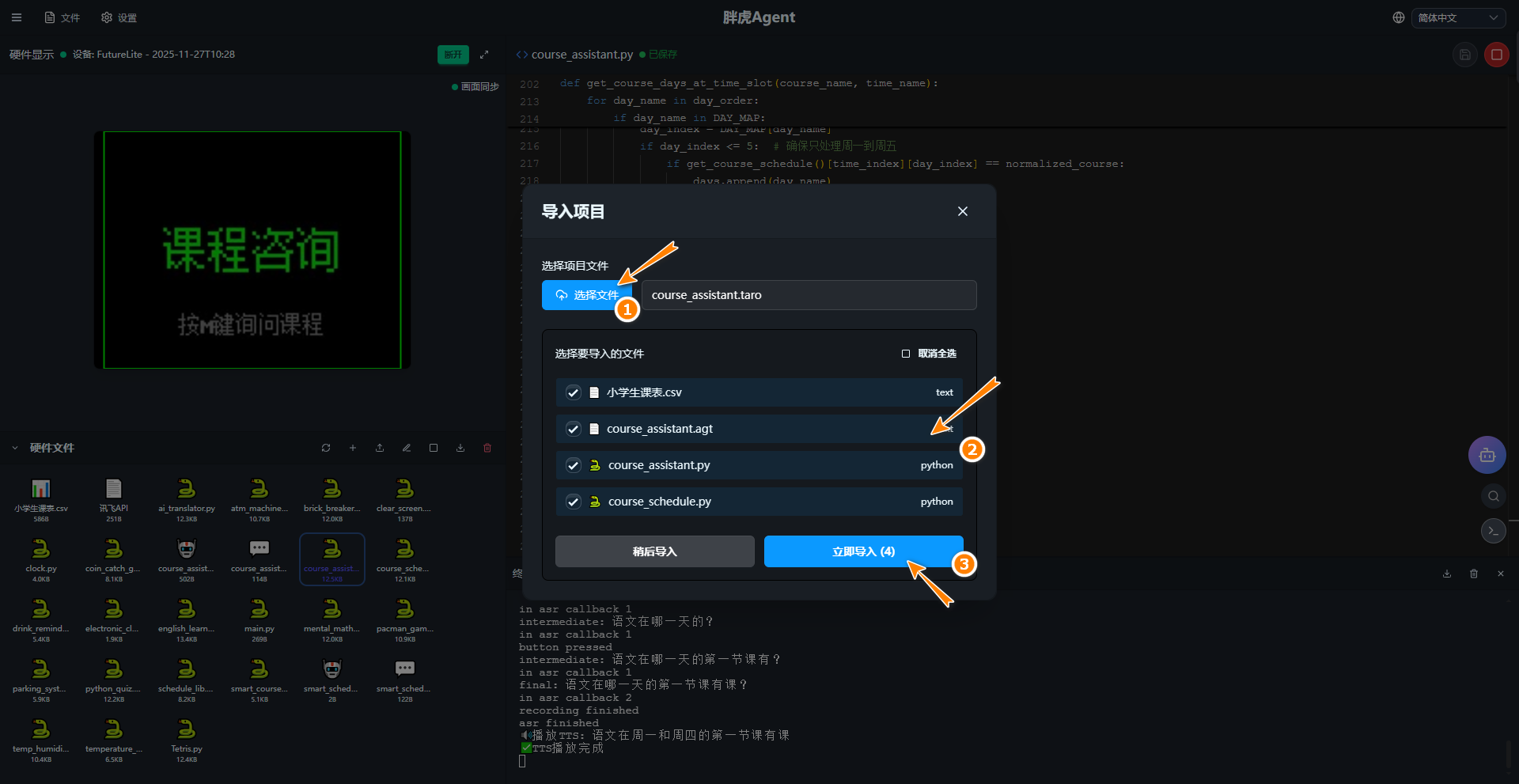Viewport: 1519px width, 784px height.
Task: Click the course_assistant.taro file path field
Action: click(x=809, y=295)
